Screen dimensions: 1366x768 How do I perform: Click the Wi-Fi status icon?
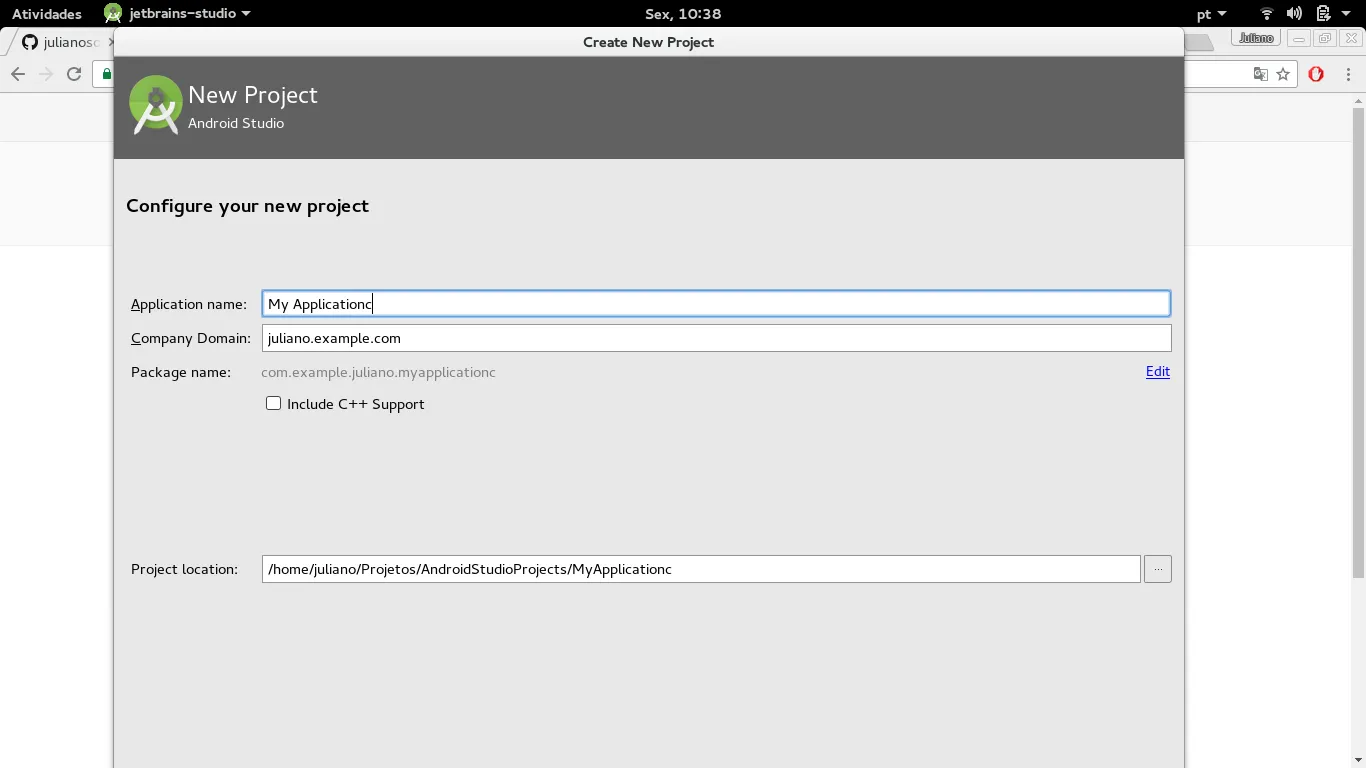tap(1267, 14)
